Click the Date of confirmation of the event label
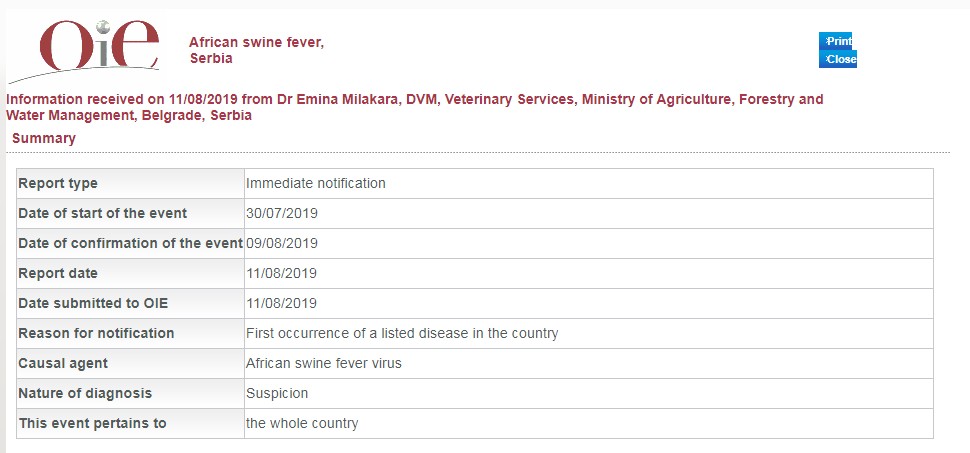970x453 pixels. tap(131, 243)
